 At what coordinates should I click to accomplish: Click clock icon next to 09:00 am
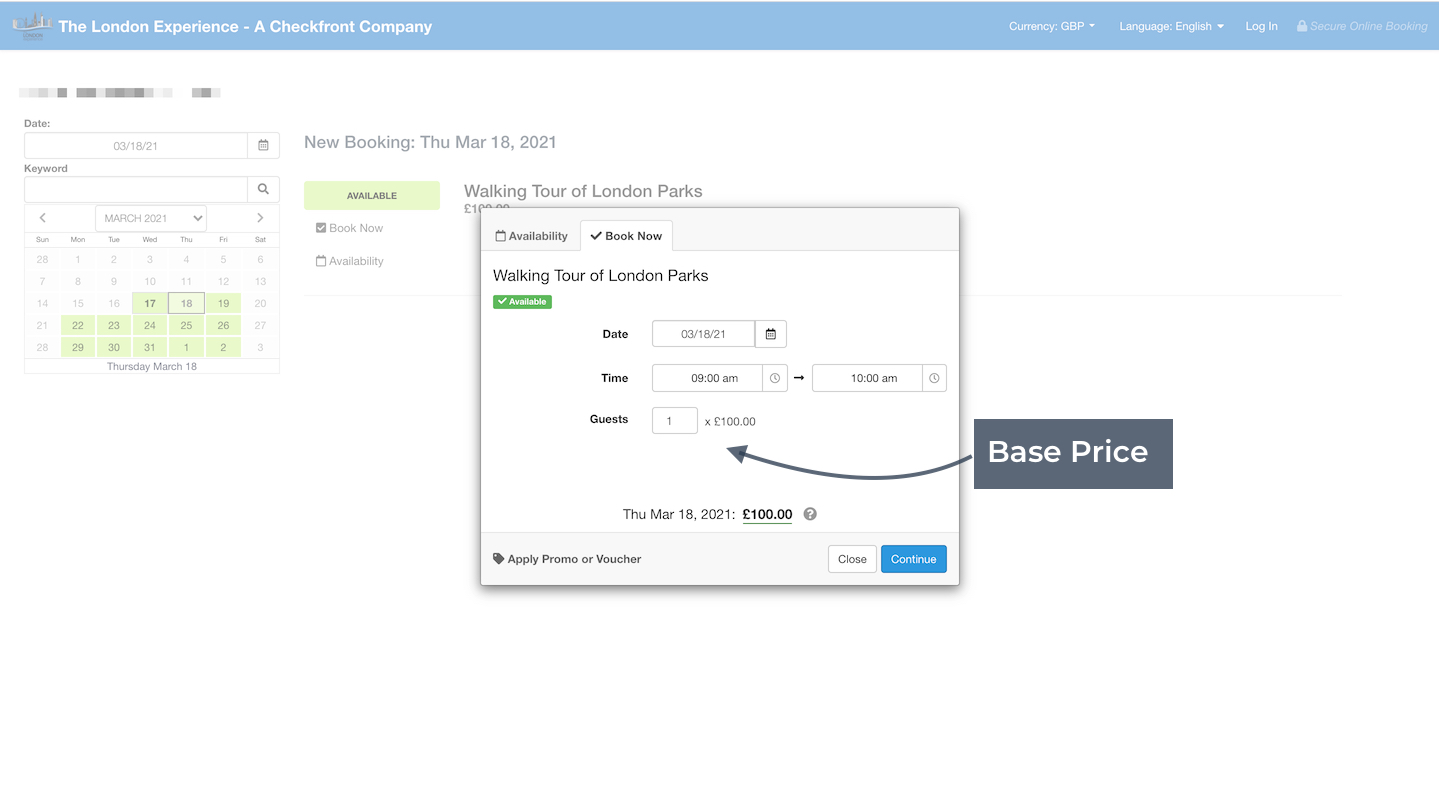(774, 378)
